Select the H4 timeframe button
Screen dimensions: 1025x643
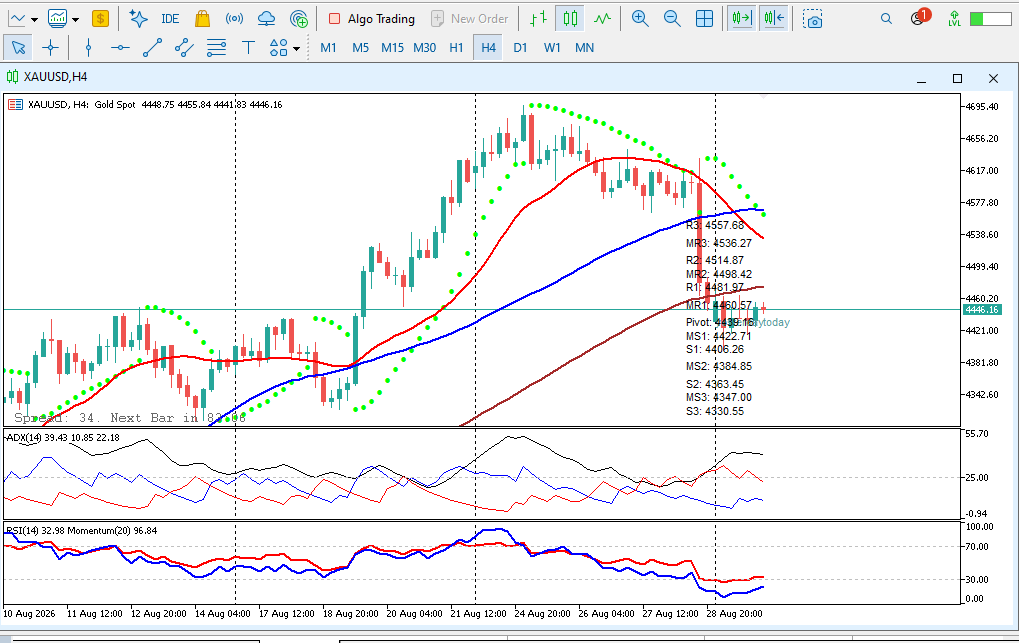click(488, 48)
